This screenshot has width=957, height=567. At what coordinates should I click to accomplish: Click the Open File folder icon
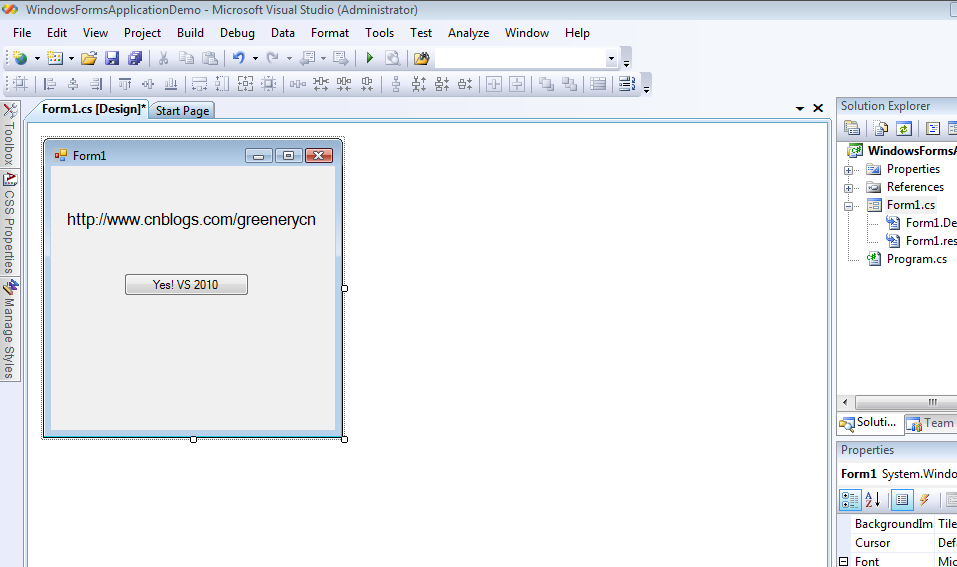[89, 58]
